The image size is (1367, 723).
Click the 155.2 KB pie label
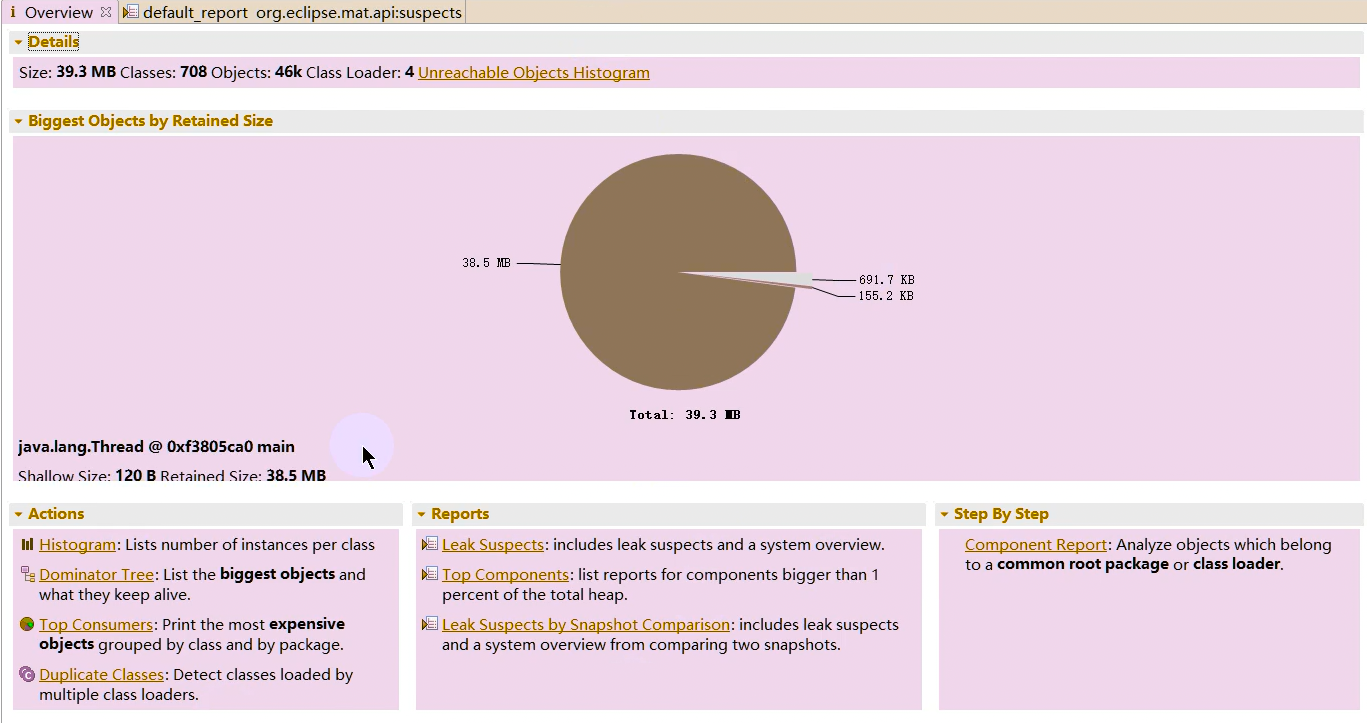click(x=886, y=296)
